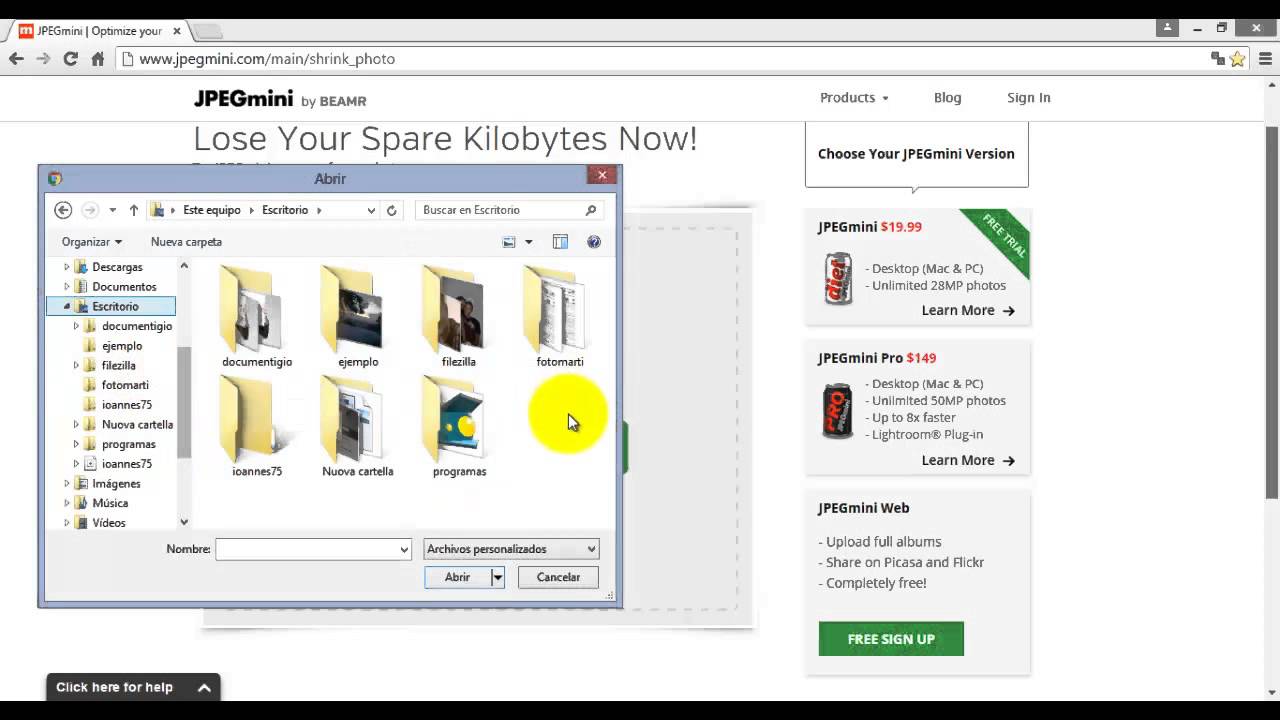This screenshot has height=720, width=1280.
Task: Click the new tab button
Action: (x=207, y=31)
